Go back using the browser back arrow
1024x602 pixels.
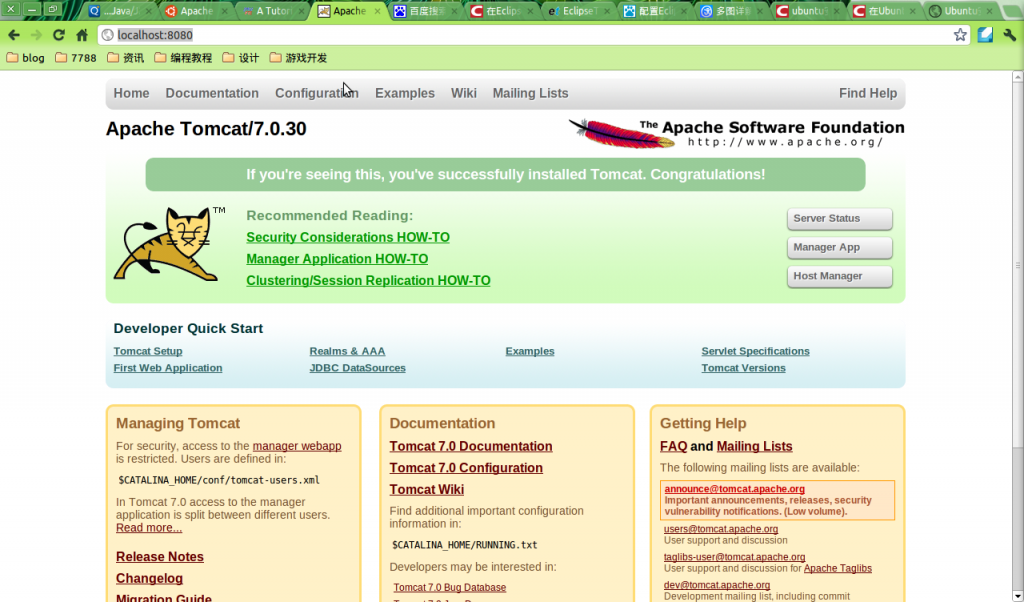(x=14, y=35)
